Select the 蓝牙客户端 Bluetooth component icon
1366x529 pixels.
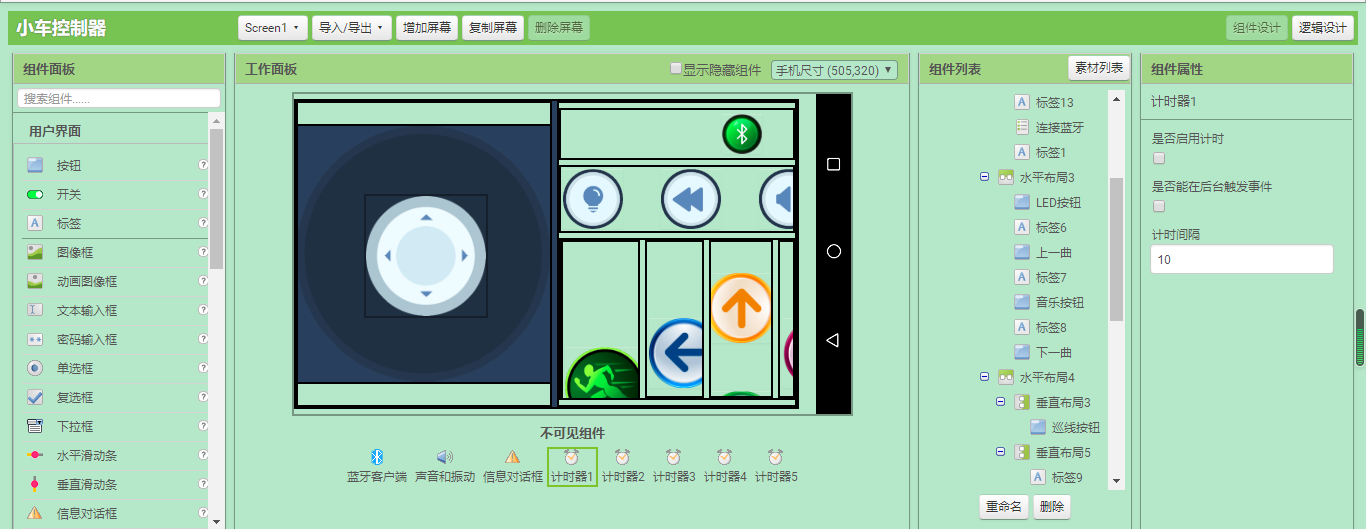pos(377,457)
